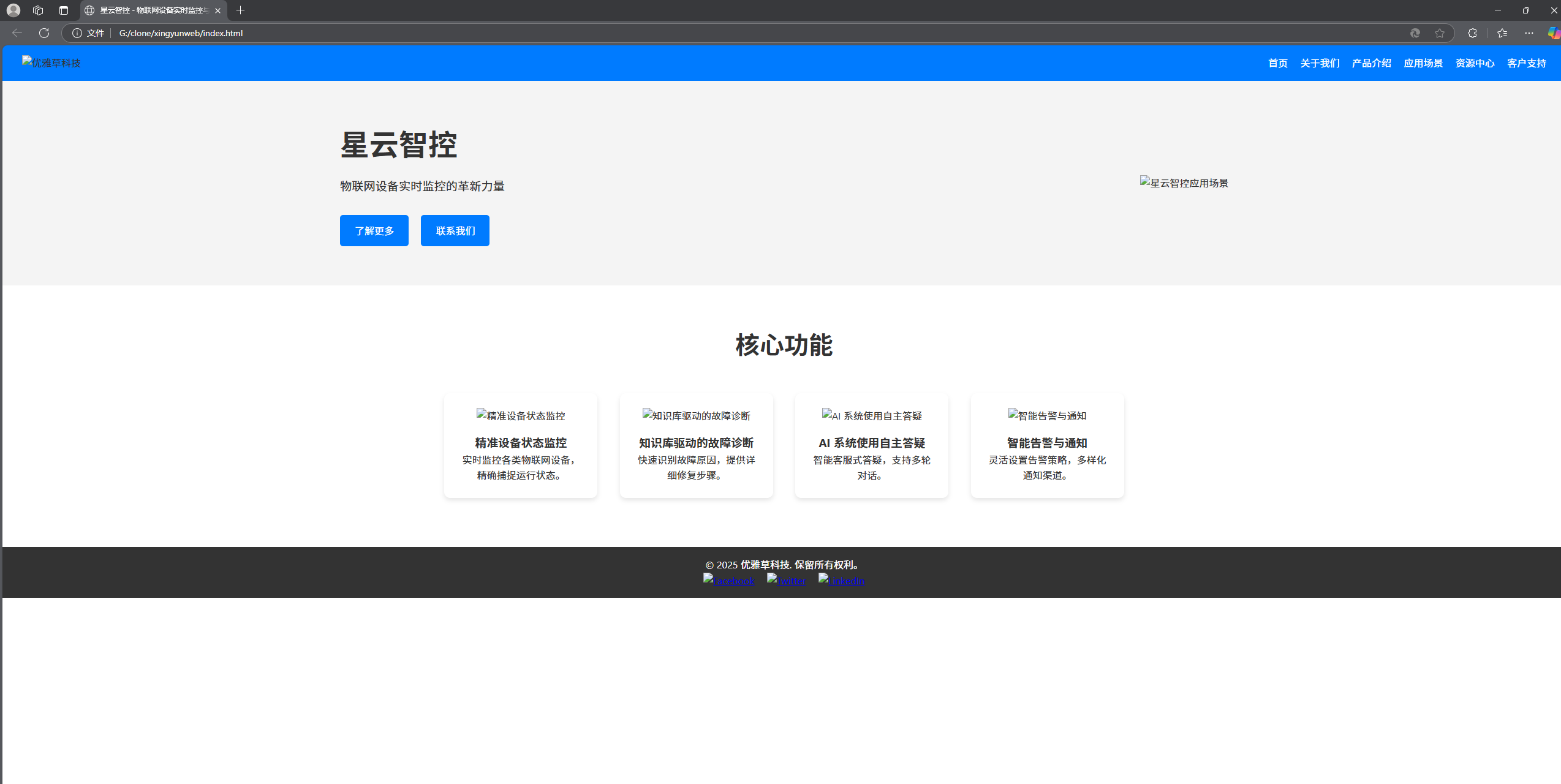Open the workspaces icon
Viewport: 1561px width, 784px height.
coord(38,10)
